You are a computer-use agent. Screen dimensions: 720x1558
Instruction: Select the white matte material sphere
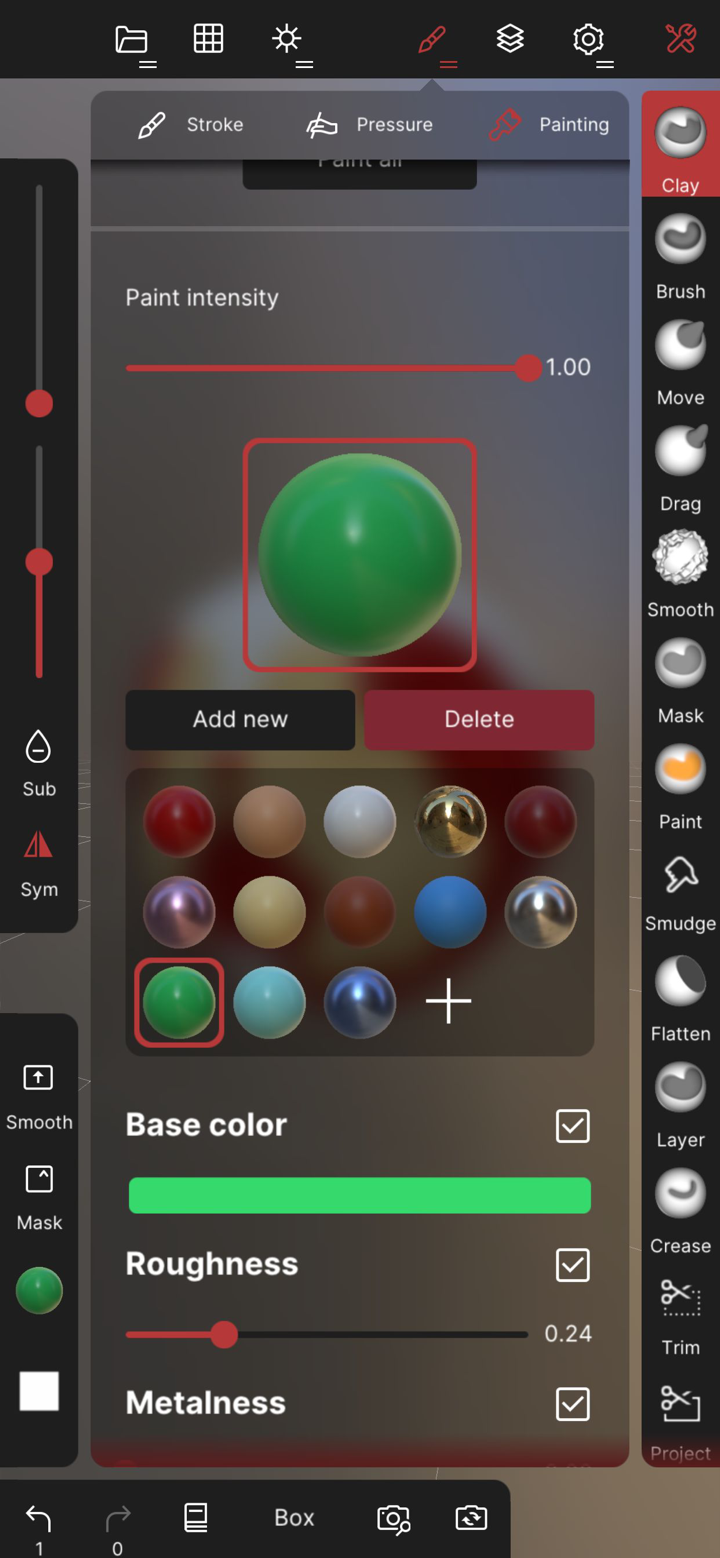359,822
